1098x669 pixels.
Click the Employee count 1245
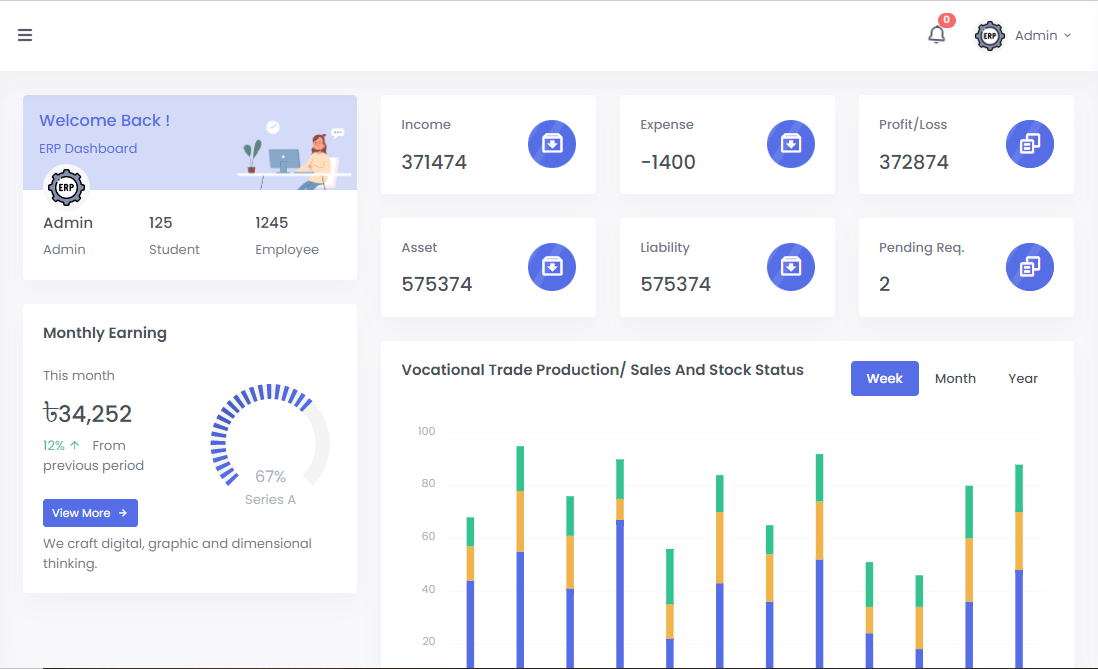click(271, 223)
